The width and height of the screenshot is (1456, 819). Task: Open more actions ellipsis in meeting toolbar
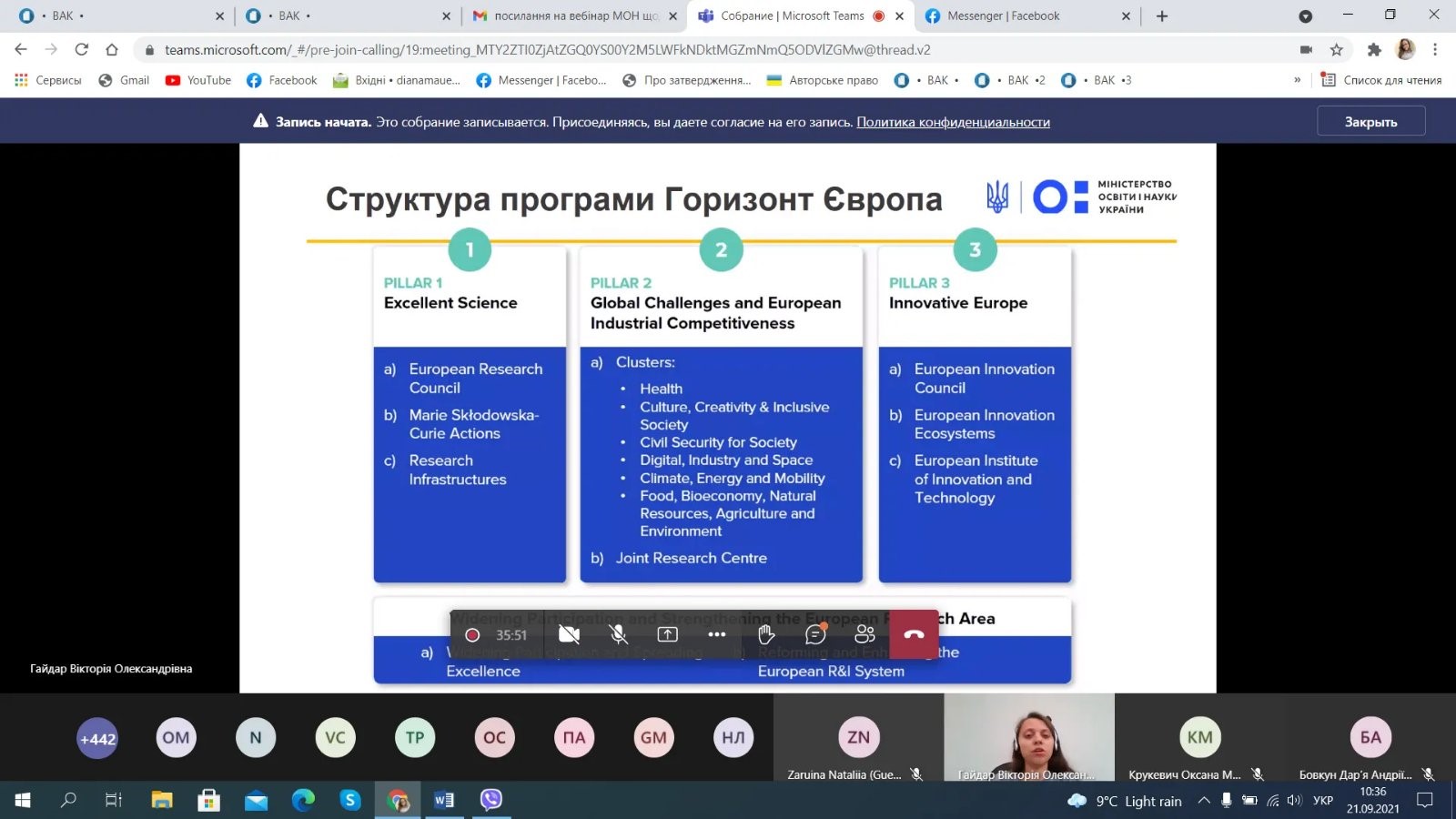point(717,634)
